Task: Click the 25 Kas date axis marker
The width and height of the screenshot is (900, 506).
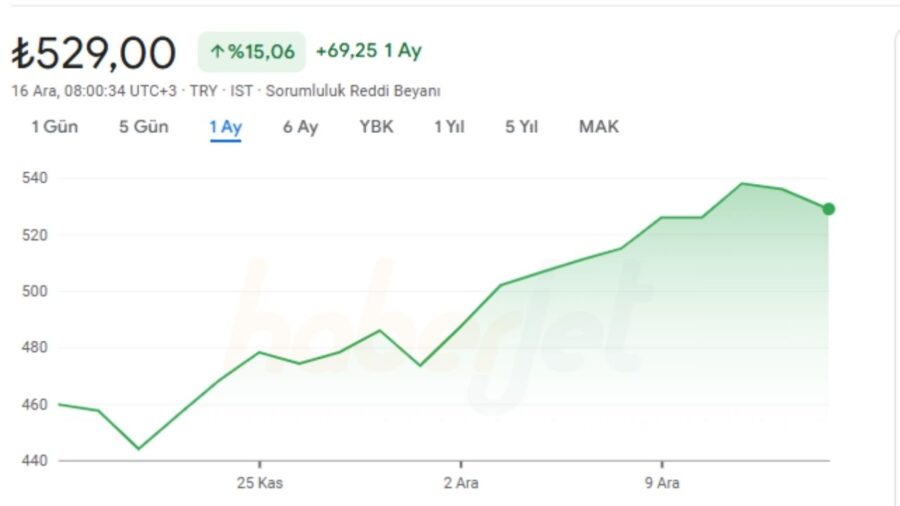Action: tap(259, 483)
